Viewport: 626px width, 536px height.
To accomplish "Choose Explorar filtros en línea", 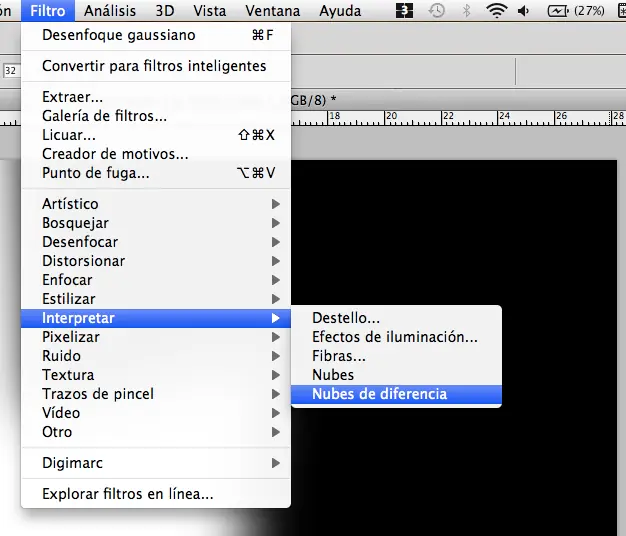I will point(156,494).
